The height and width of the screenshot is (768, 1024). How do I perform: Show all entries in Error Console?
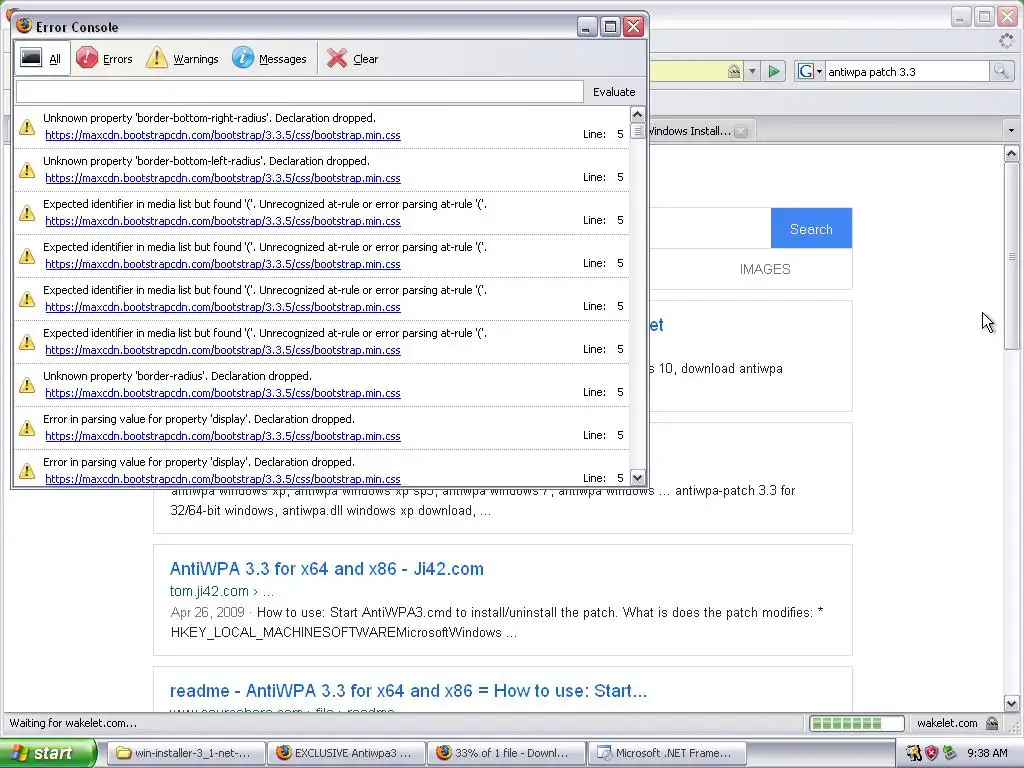[x=42, y=59]
